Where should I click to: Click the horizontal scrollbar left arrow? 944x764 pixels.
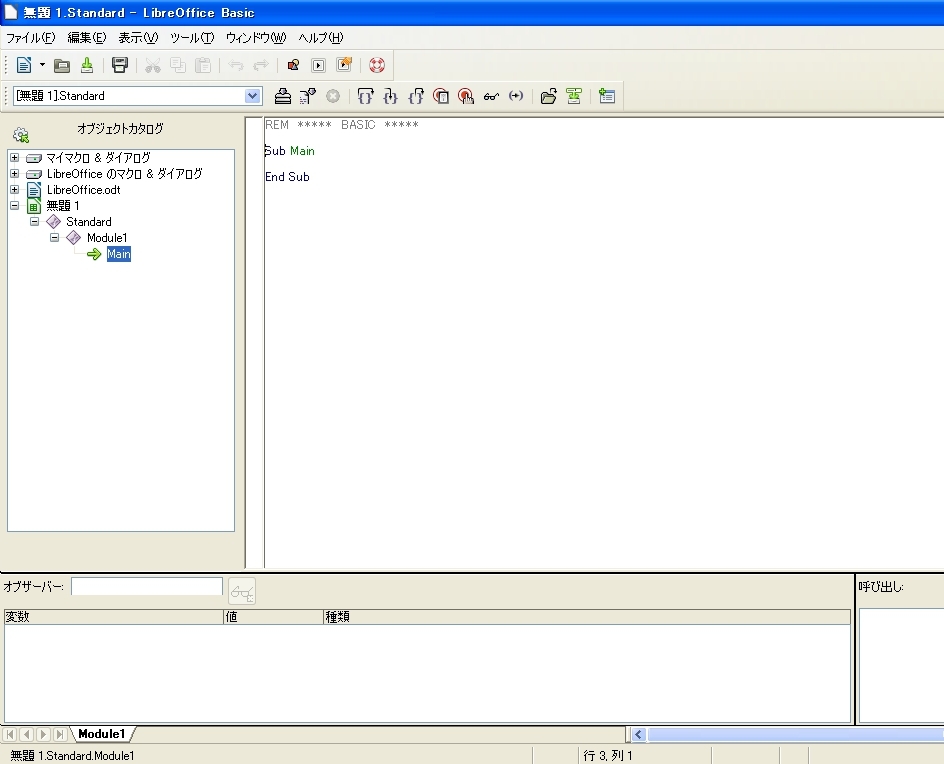point(638,735)
